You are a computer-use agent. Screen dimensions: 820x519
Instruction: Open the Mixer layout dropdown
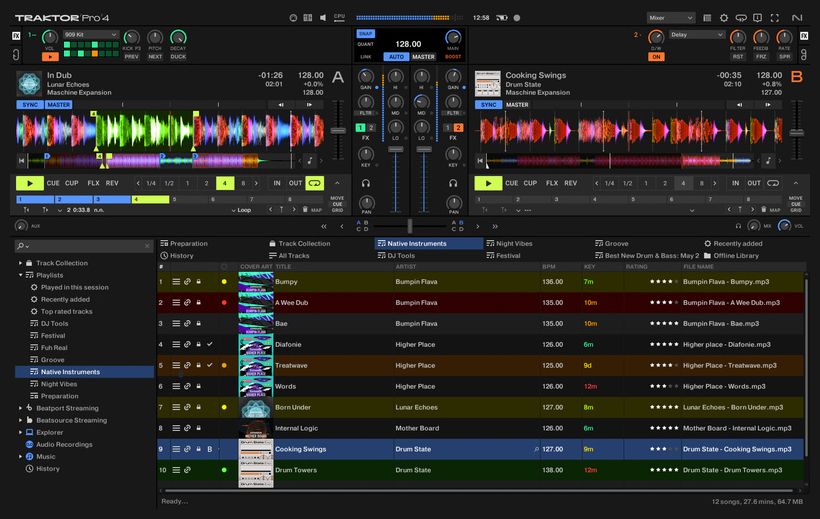point(671,18)
